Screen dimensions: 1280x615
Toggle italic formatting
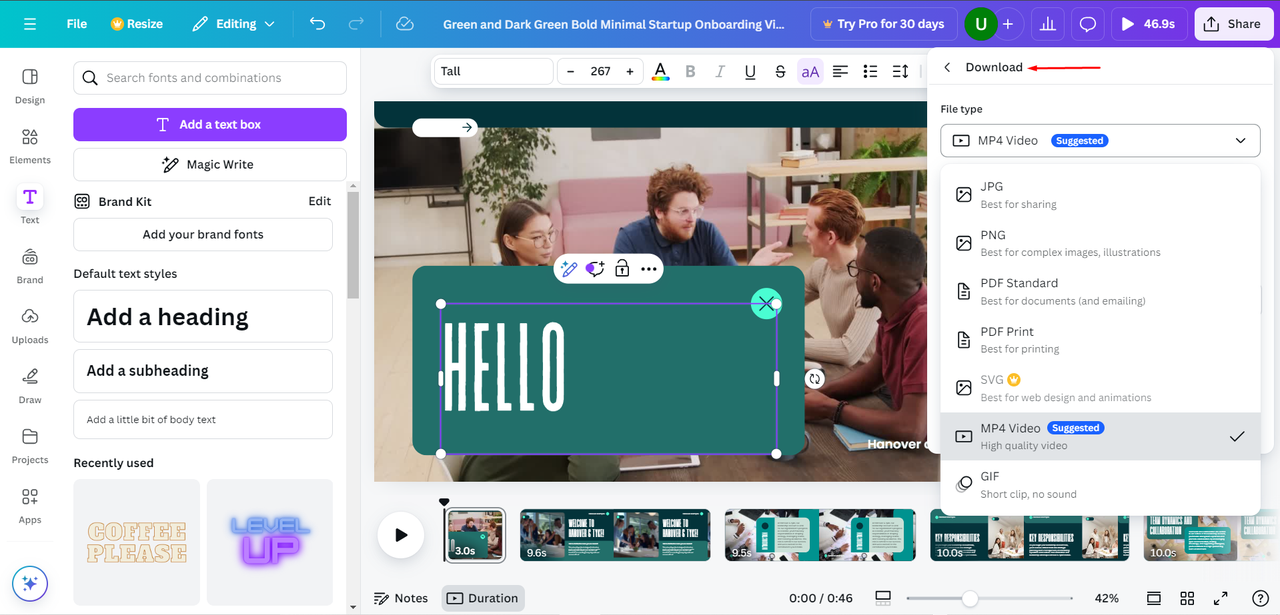tap(720, 71)
